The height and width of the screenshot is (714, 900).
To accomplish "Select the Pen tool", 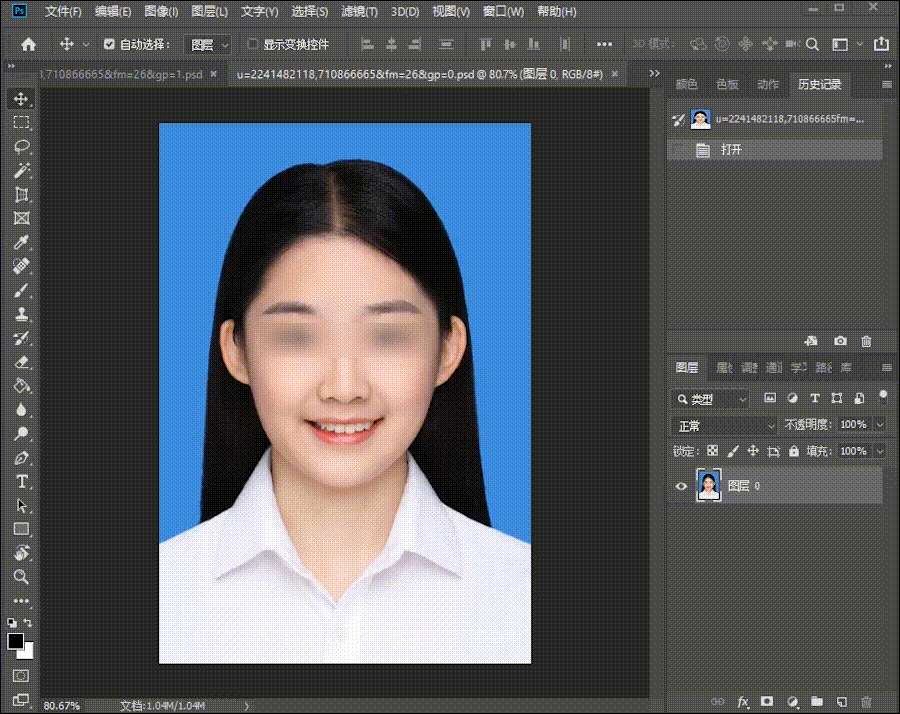I will (x=21, y=457).
